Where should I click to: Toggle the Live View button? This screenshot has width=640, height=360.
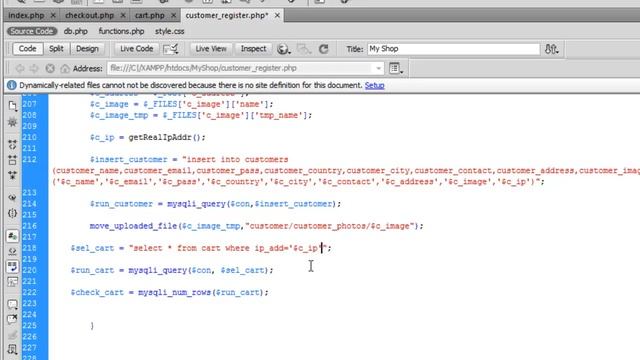(211, 49)
